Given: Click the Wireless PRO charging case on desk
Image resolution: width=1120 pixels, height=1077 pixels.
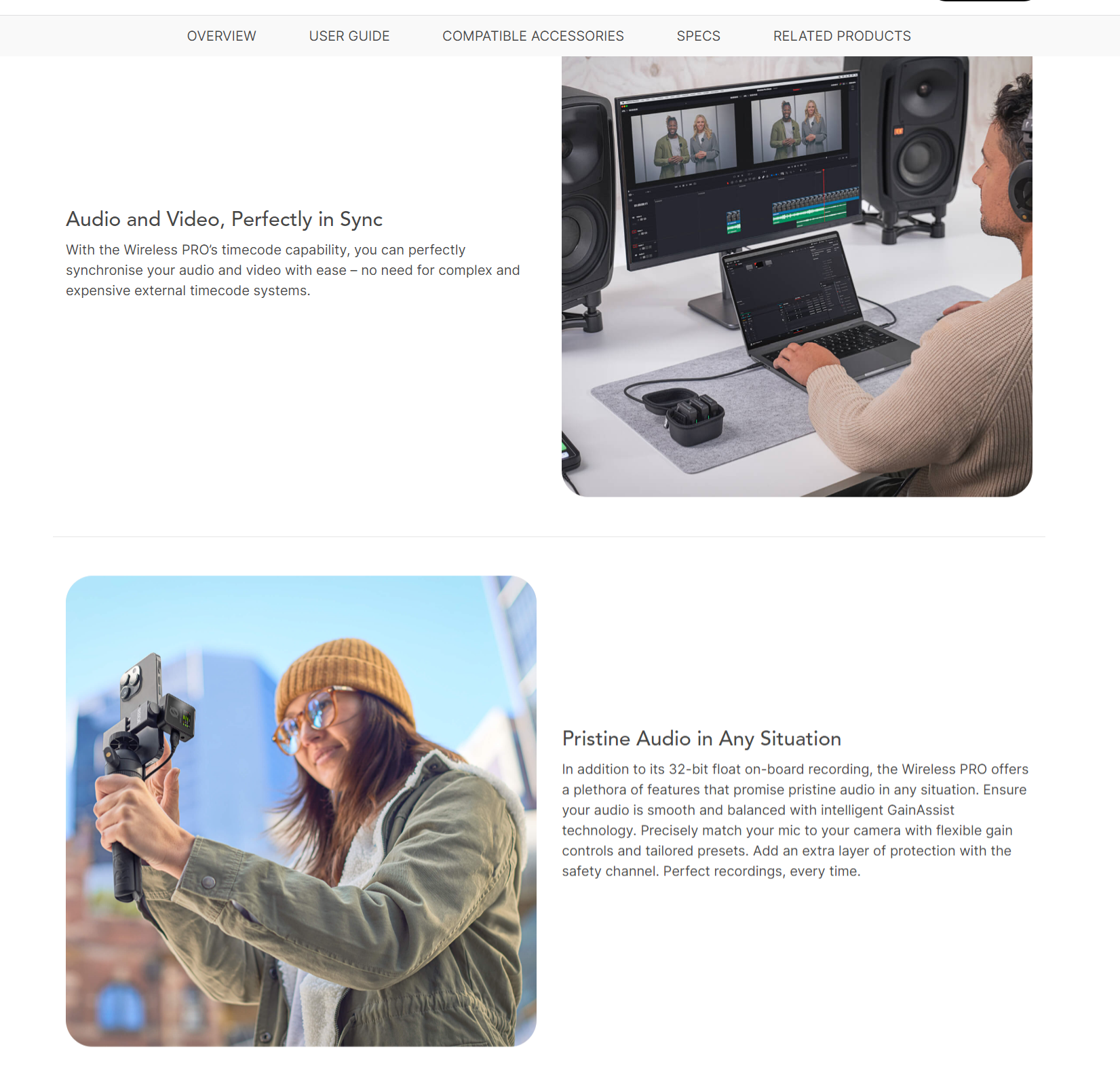Looking at the screenshot, I should pyautogui.click(x=687, y=415).
